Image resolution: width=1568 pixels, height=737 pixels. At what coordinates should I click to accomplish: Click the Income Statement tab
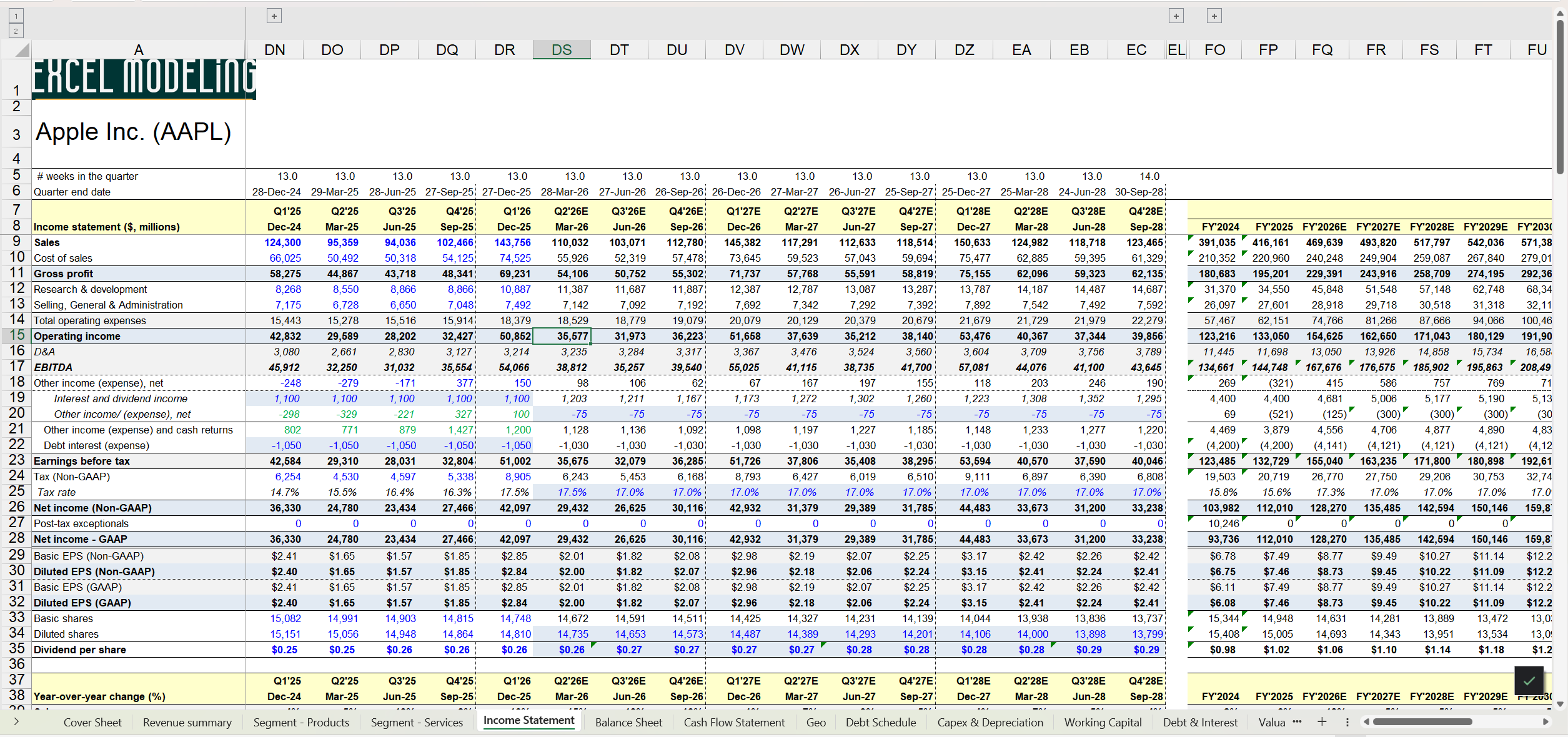click(x=528, y=720)
